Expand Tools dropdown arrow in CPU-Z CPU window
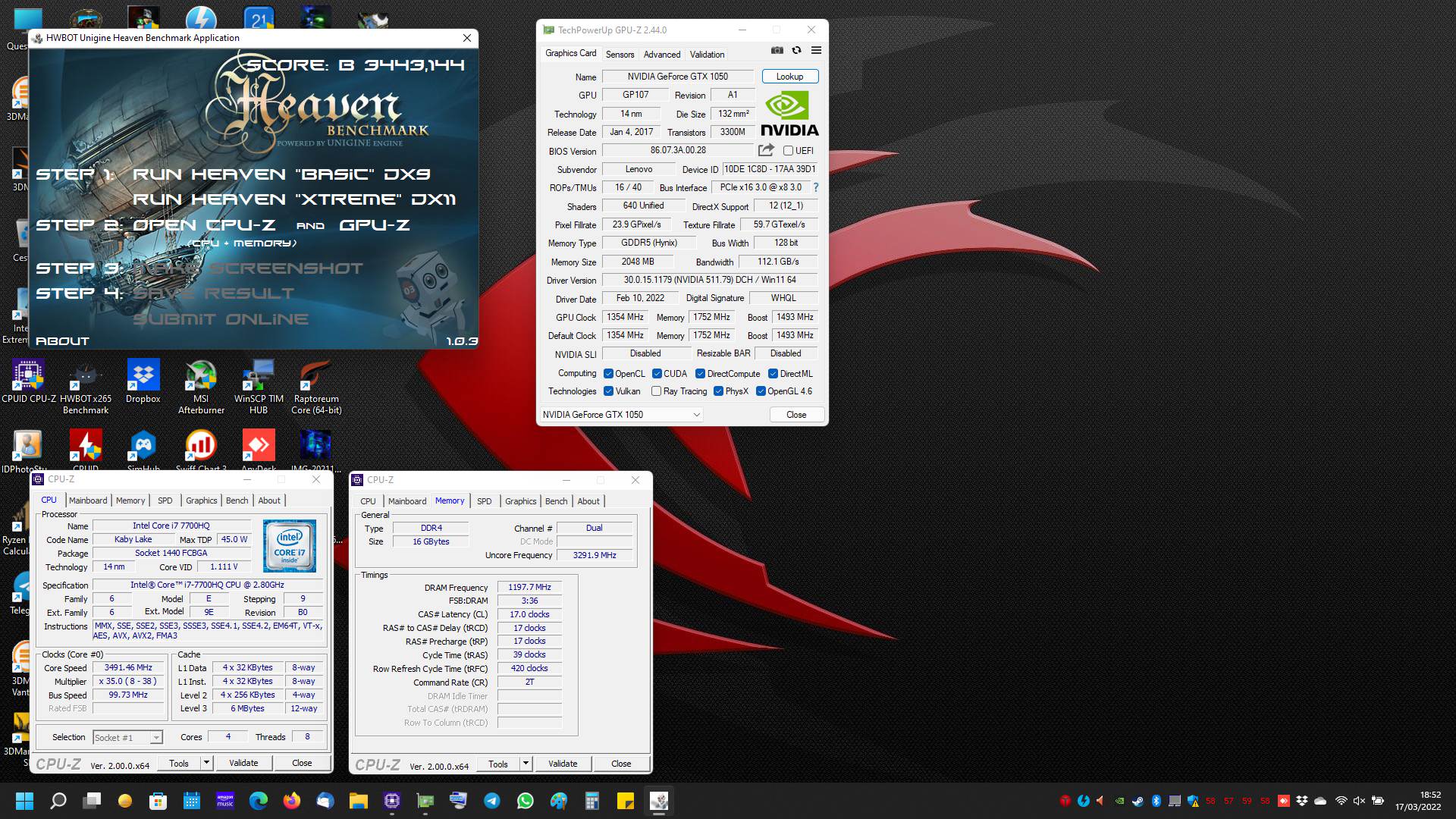Image resolution: width=1456 pixels, height=819 pixels. click(206, 763)
